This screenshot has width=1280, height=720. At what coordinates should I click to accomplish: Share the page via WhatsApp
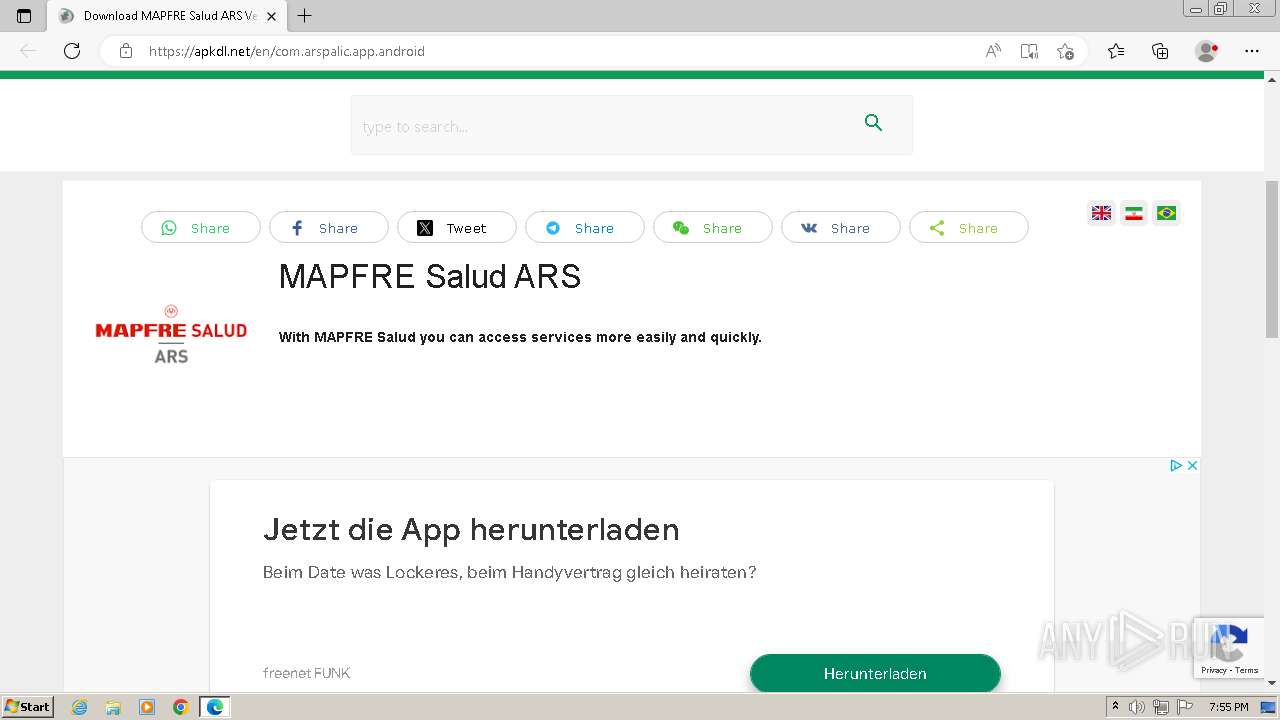(x=201, y=228)
